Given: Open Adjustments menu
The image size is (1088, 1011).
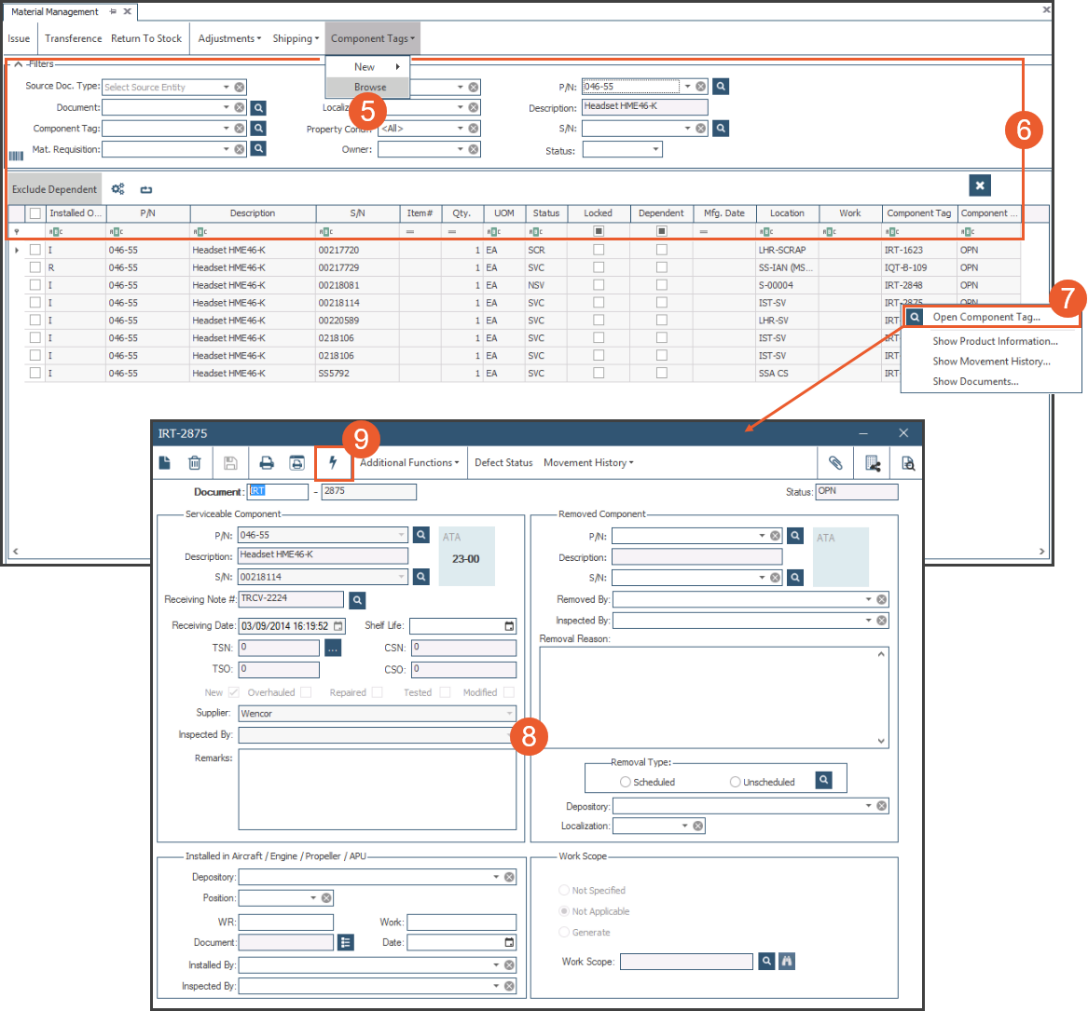Looking at the screenshot, I should (x=230, y=39).
